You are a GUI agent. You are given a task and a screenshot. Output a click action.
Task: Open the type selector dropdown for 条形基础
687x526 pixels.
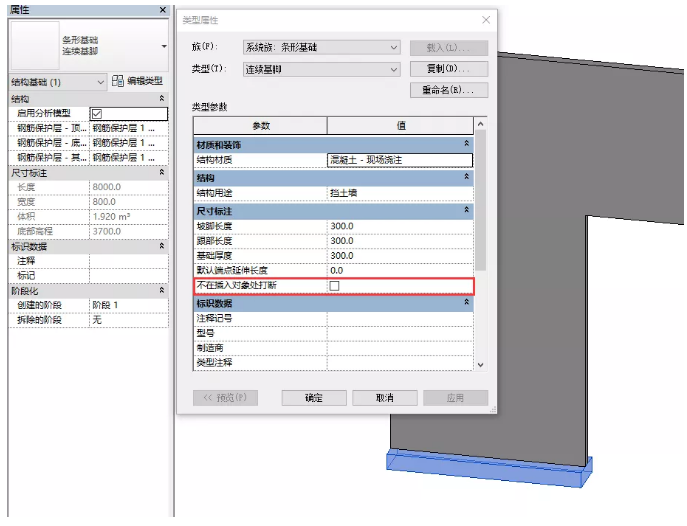coord(164,46)
